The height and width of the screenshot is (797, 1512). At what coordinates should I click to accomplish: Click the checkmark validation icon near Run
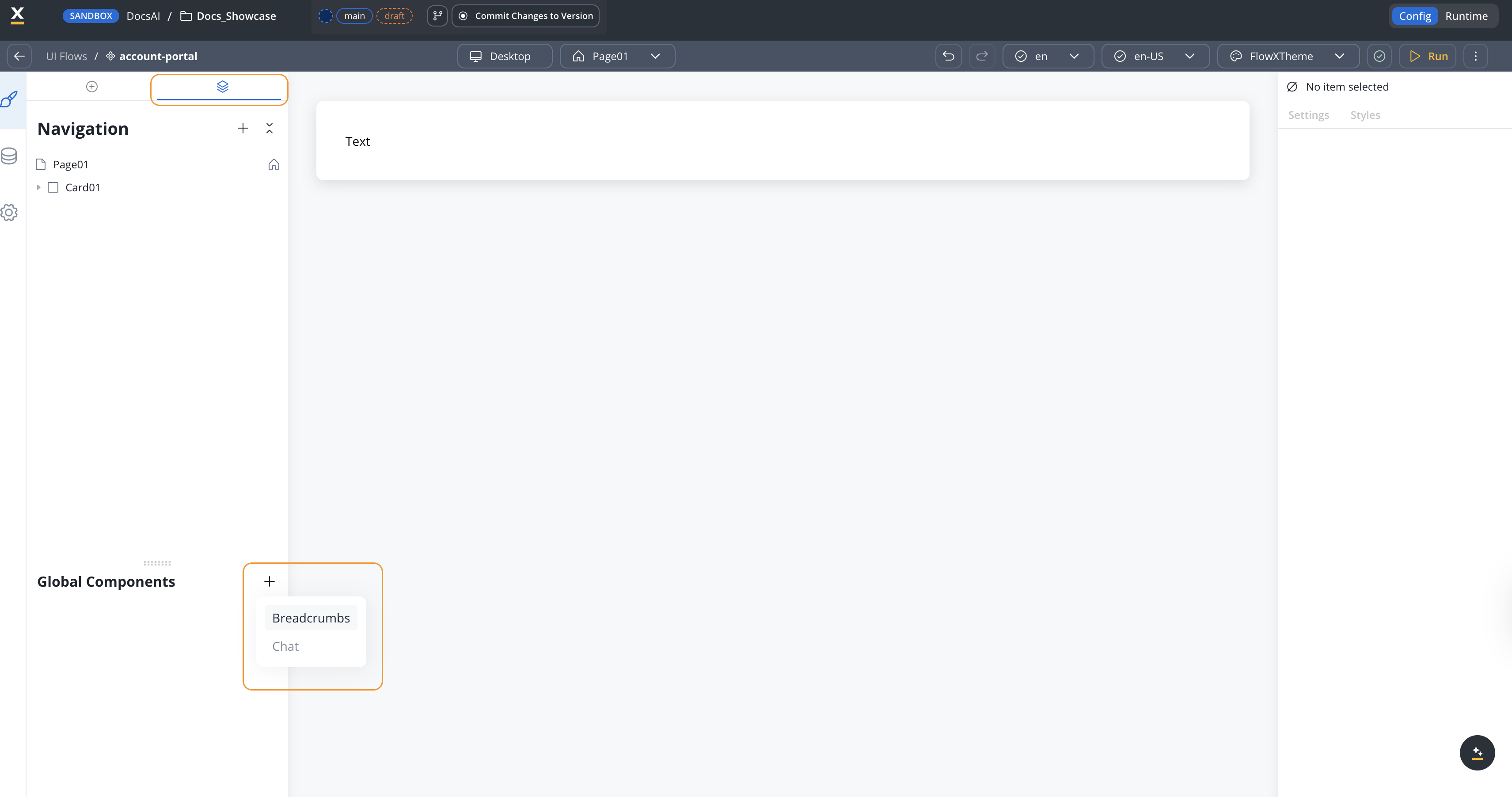(x=1379, y=57)
